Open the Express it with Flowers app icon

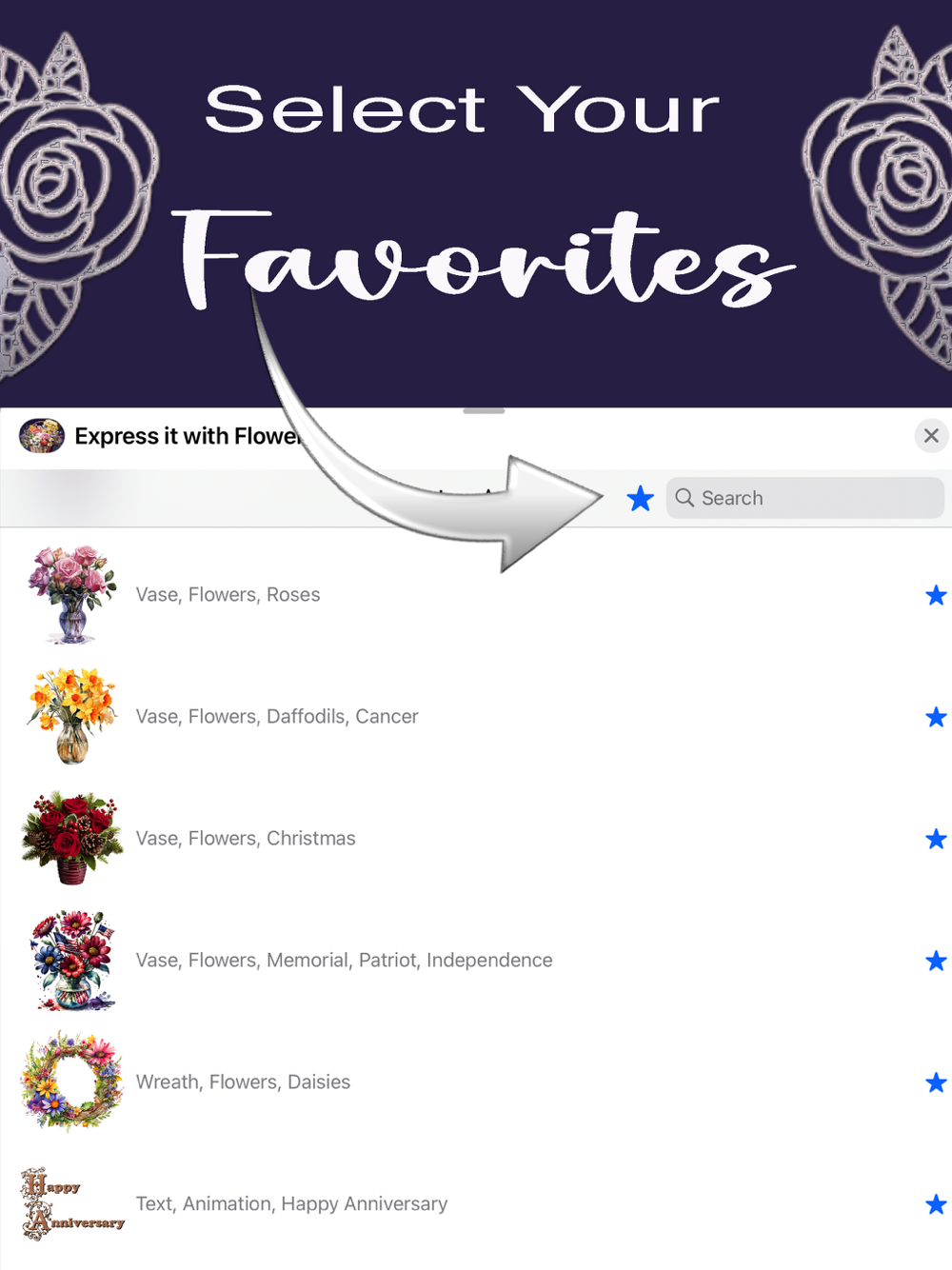tap(42, 435)
